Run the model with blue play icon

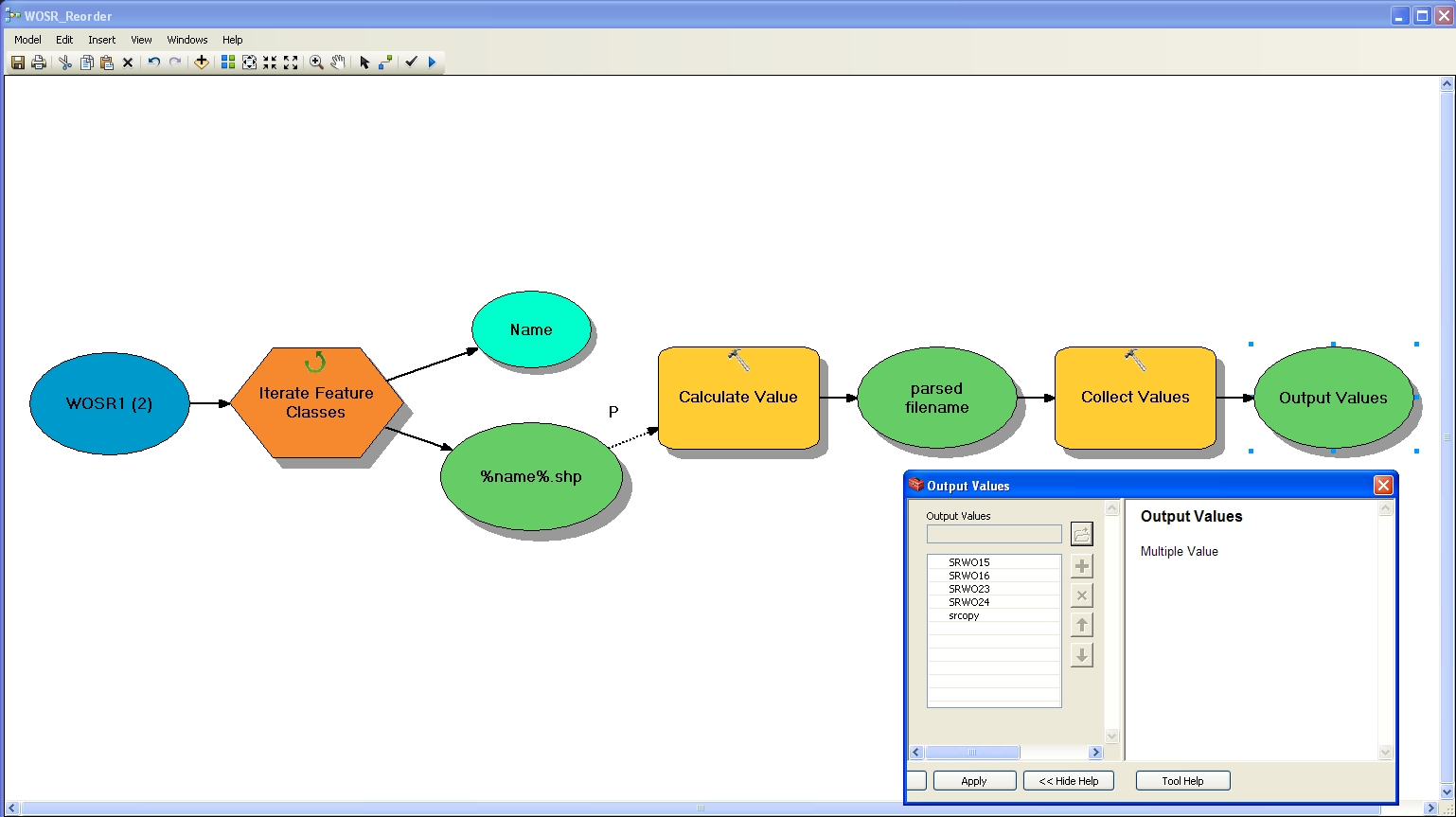(432, 62)
